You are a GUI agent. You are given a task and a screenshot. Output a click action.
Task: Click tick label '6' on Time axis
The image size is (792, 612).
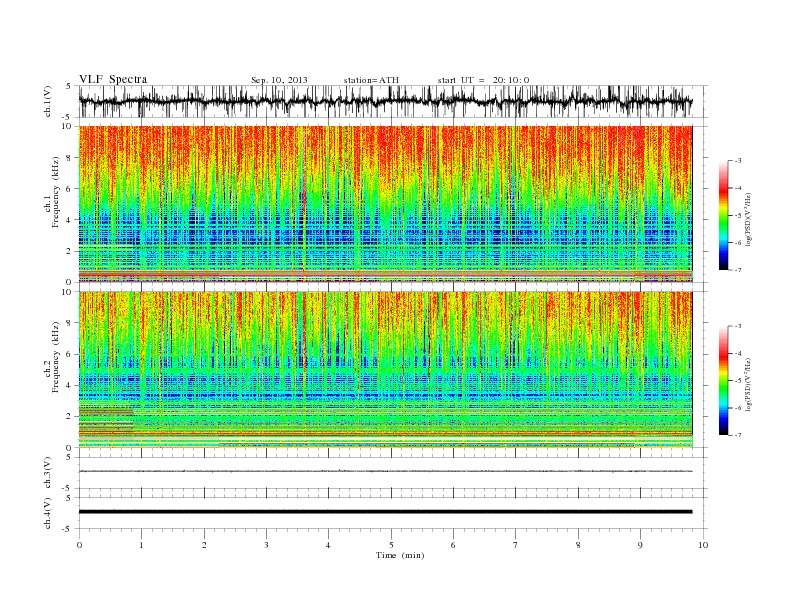pos(453,545)
